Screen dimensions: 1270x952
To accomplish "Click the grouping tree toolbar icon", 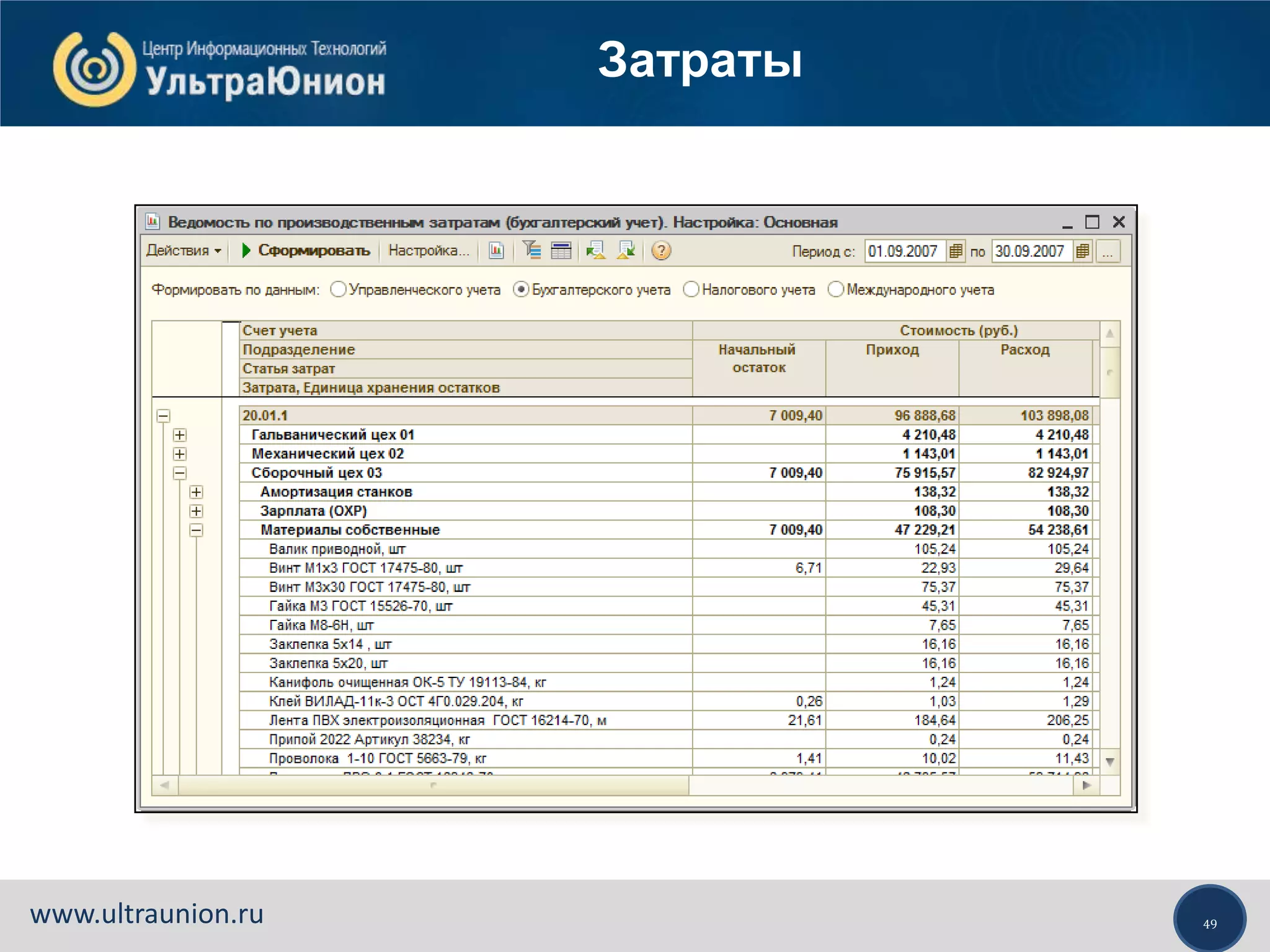I will click(531, 250).
